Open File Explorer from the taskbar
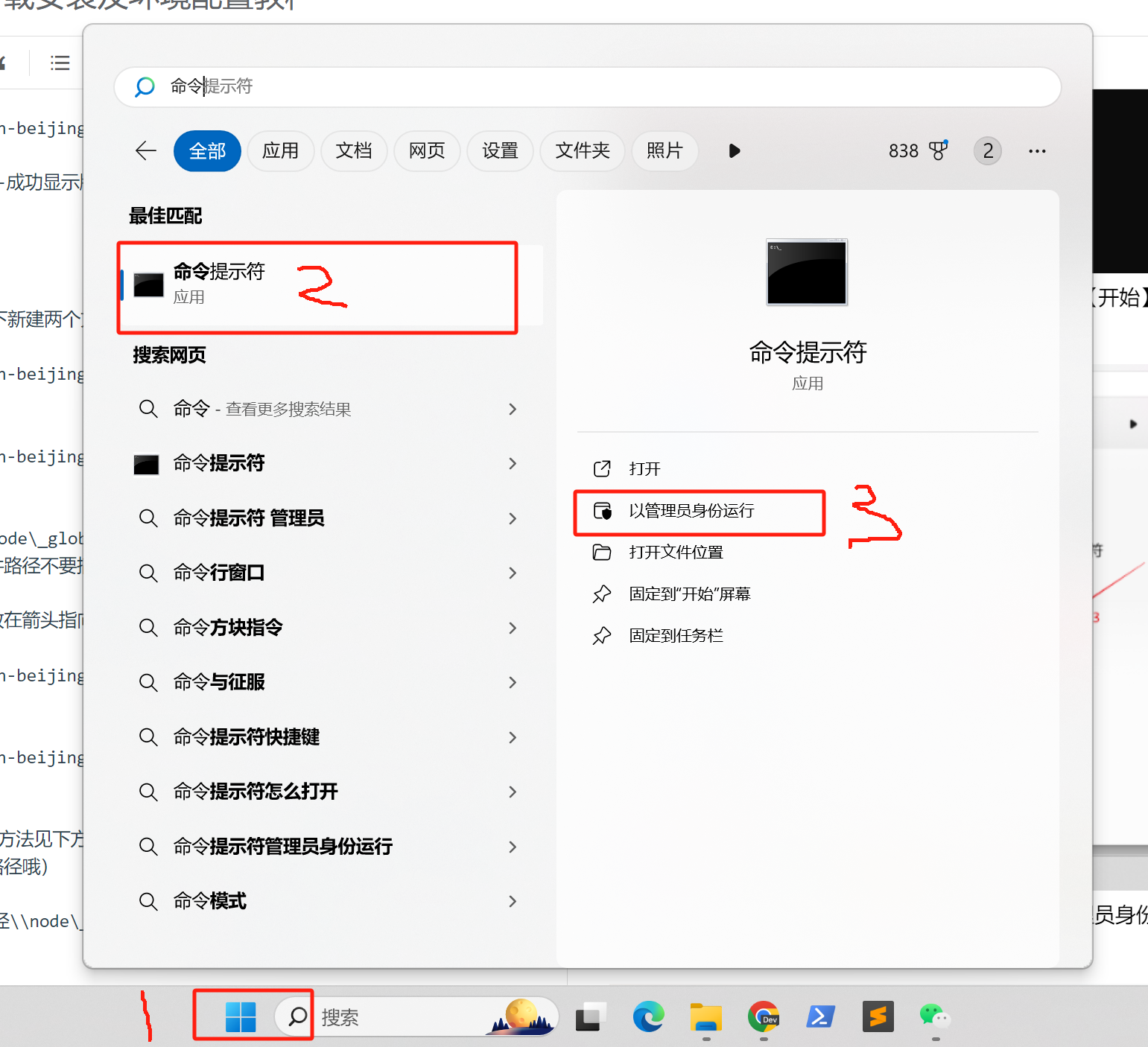 [x=706, y=1016]
